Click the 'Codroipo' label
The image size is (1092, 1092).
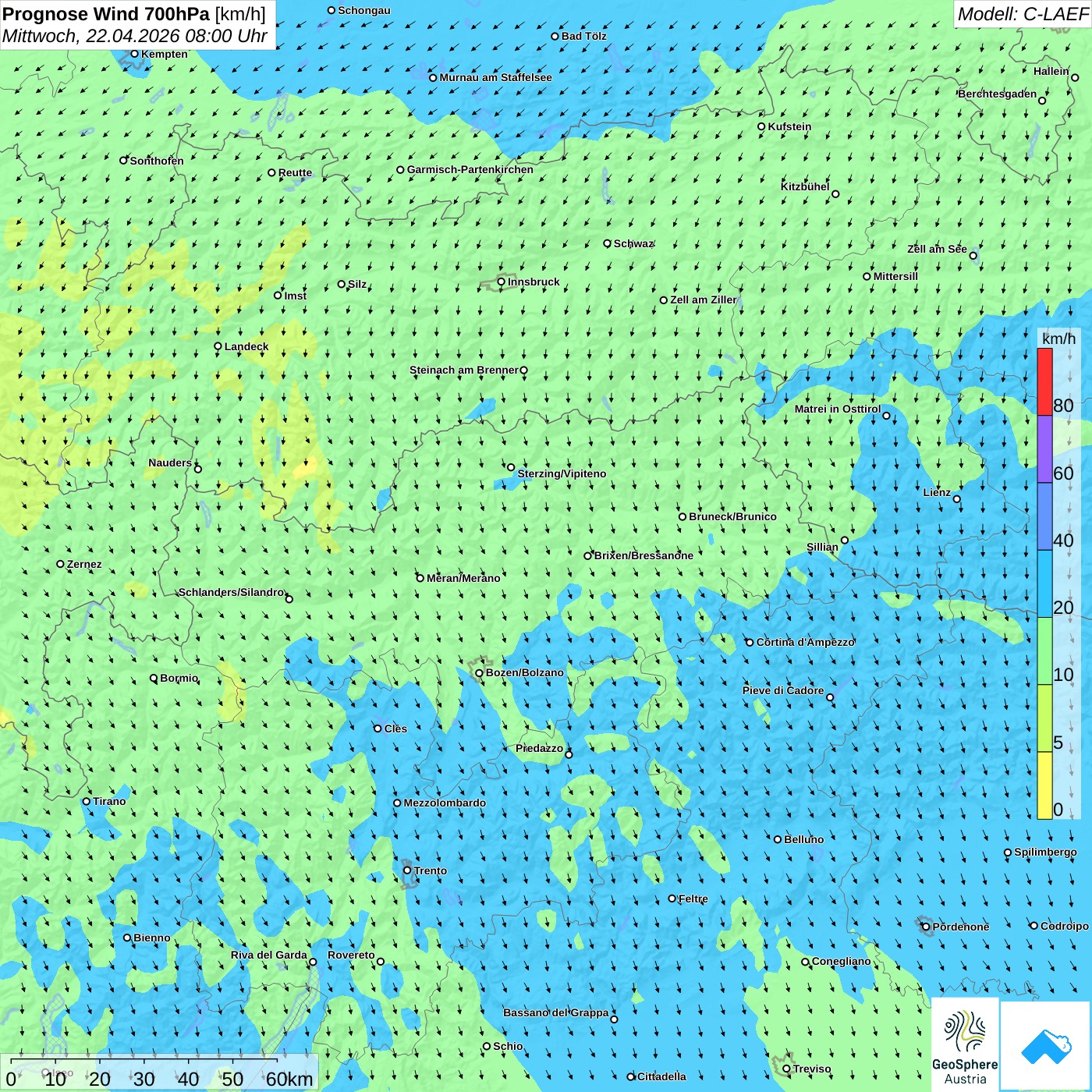point(1065,926)
